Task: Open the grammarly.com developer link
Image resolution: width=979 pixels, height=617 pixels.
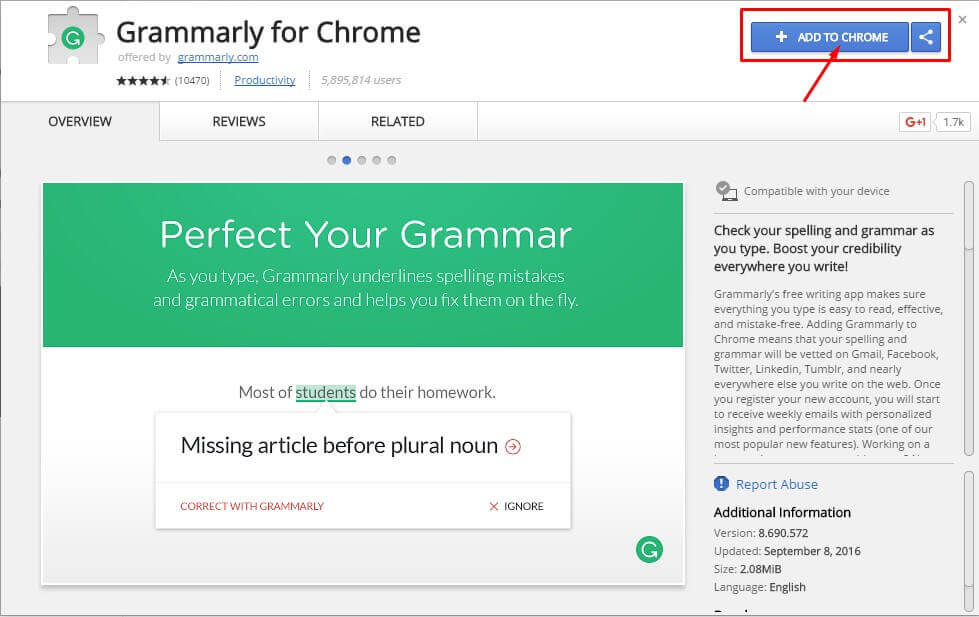Action: click(x=219, y=58)
